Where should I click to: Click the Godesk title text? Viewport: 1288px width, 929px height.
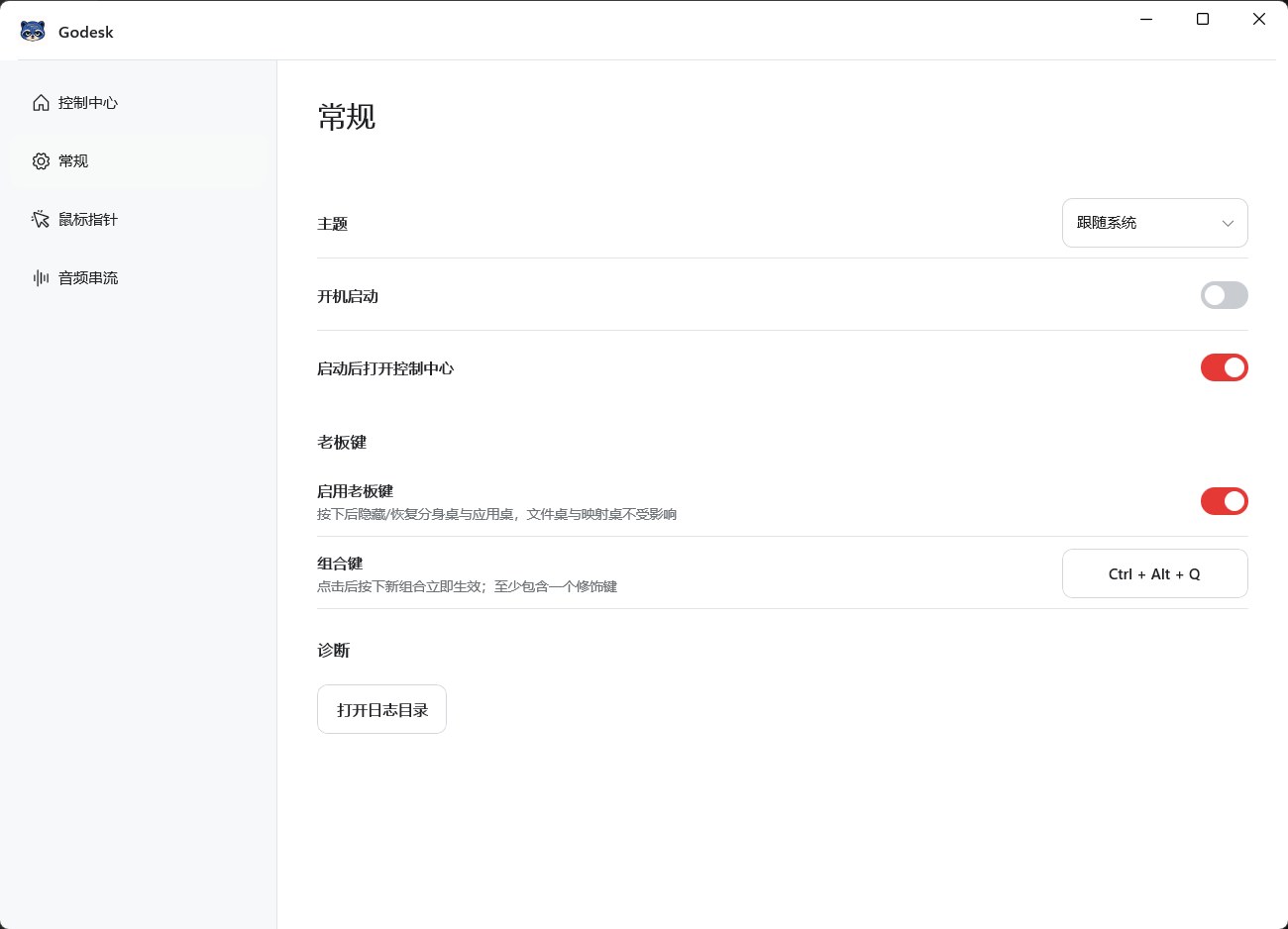[x=86, y=32]
